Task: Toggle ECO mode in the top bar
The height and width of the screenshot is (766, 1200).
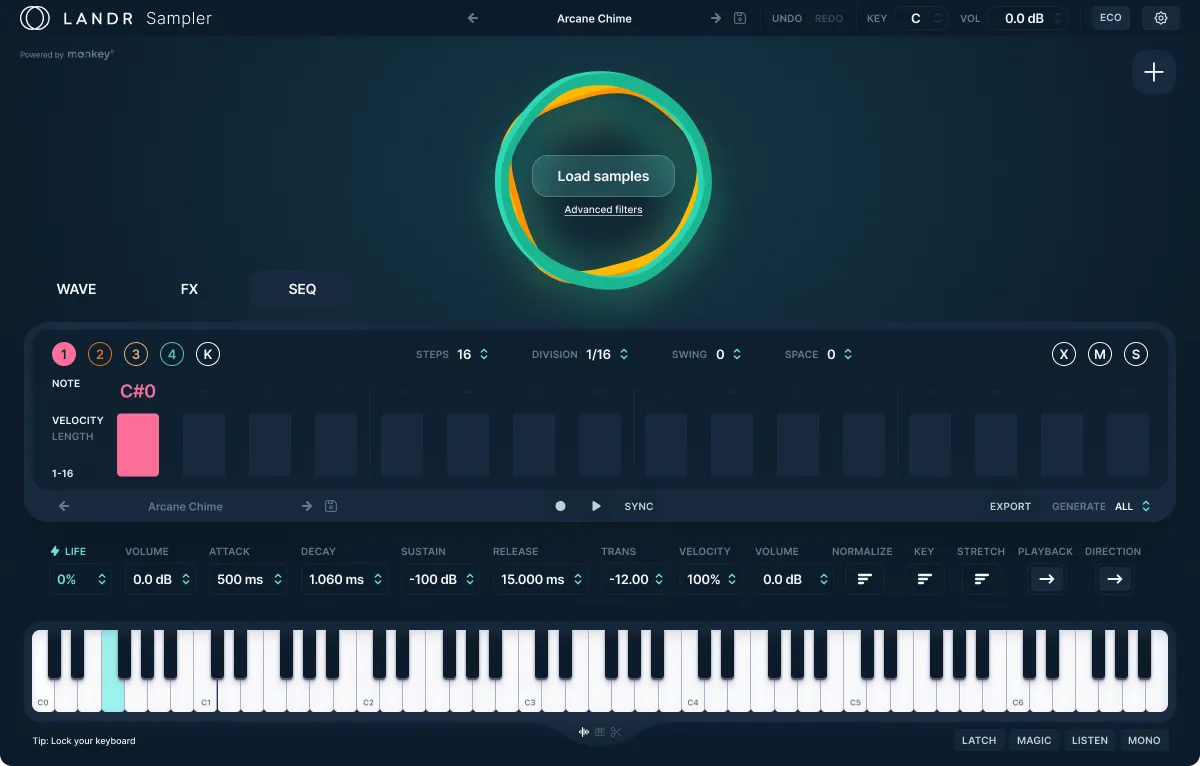Action: [x=1110, y=17]
